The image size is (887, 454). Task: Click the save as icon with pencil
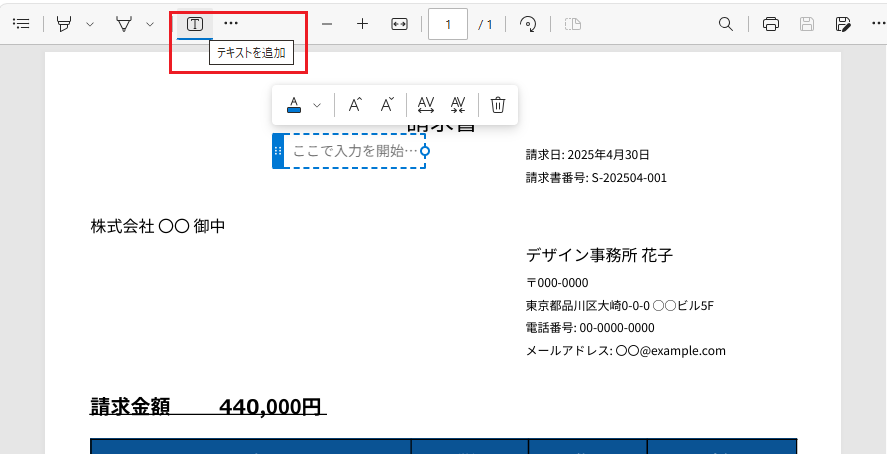[843, 24]
